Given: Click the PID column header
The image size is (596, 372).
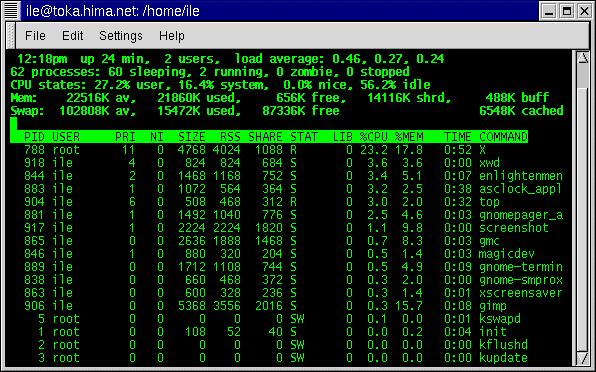Looking at the screenshot, I should click(34, 137).
